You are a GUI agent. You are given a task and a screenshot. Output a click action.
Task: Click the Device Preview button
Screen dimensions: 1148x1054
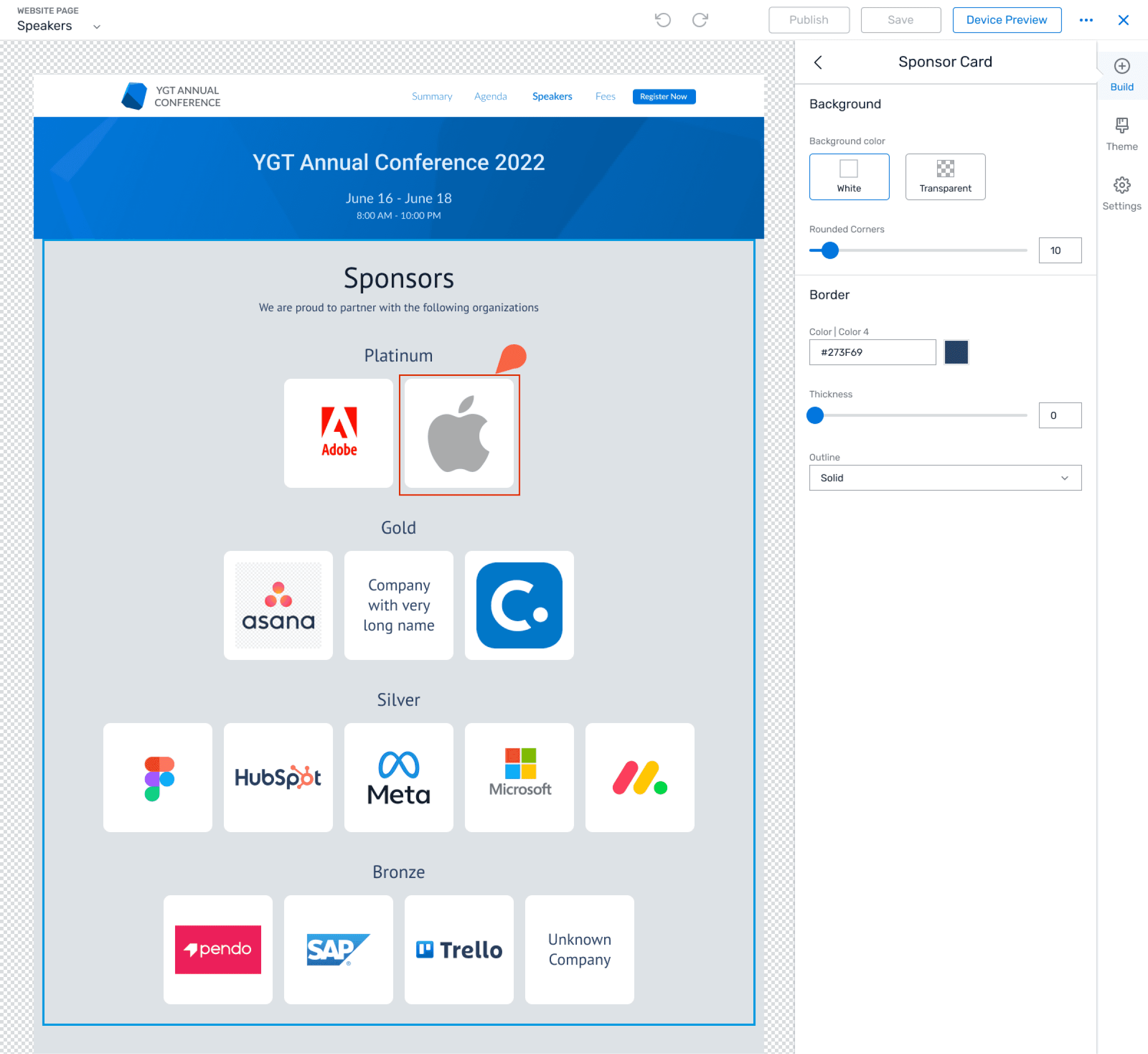1006,20
